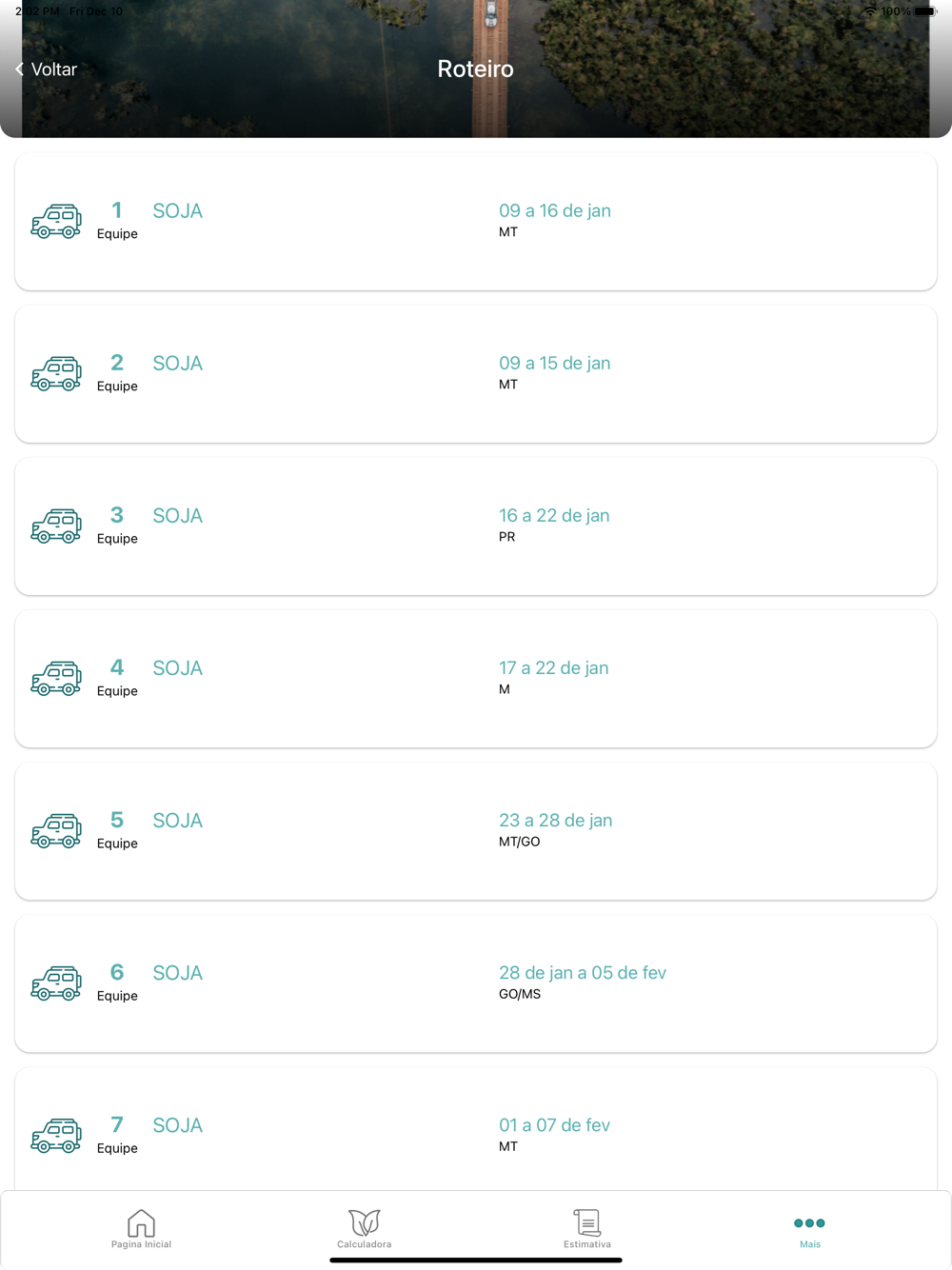Go back using the Voltar button
952x1270 pixels.
[46, 69]
